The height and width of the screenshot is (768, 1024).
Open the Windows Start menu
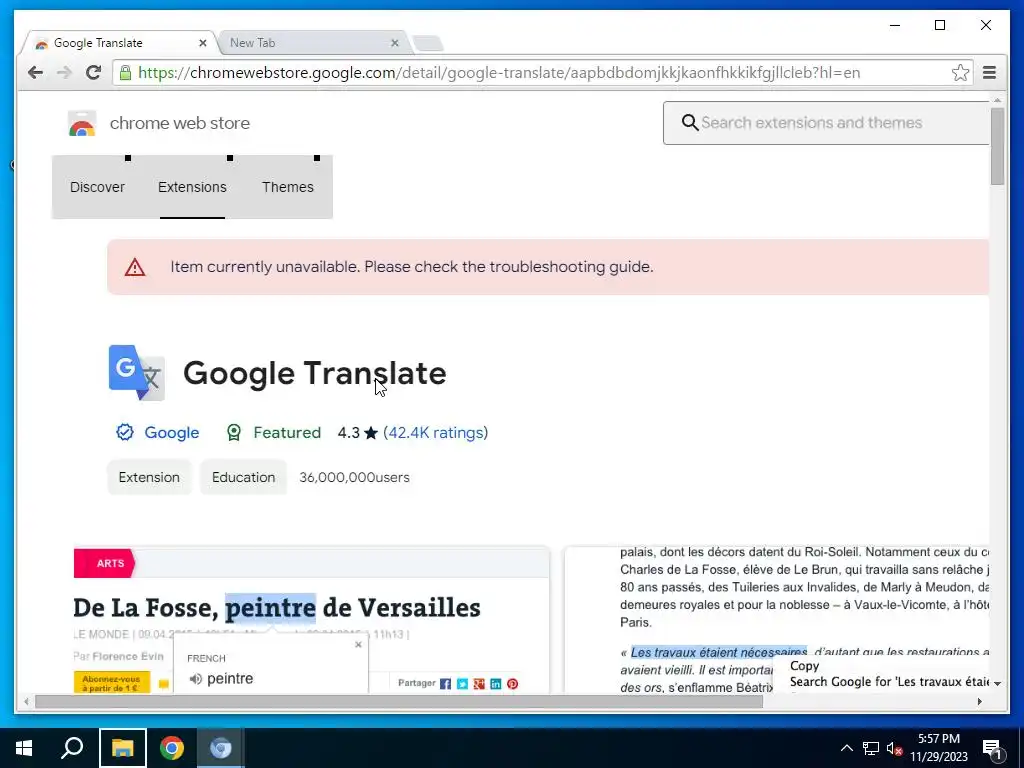coord(24,748)
